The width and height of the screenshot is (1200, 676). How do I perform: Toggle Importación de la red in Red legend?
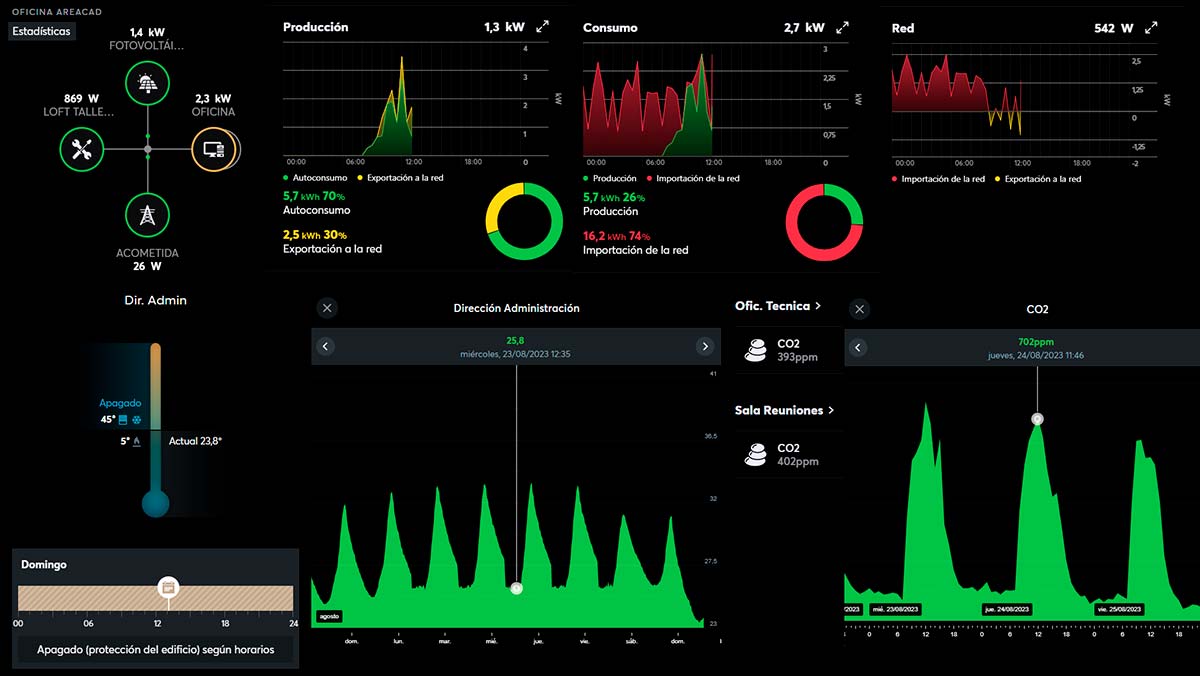tap(938, 179)
